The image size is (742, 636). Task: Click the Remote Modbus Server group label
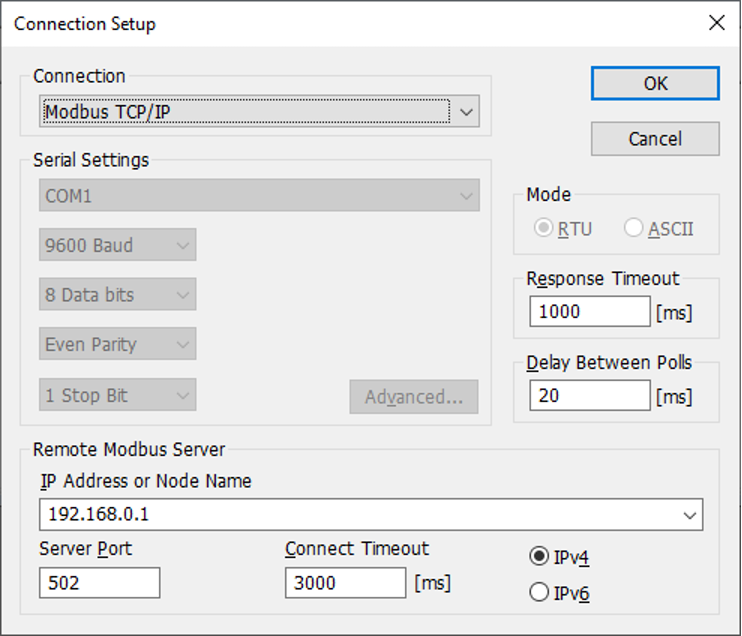tap(129, 450)
